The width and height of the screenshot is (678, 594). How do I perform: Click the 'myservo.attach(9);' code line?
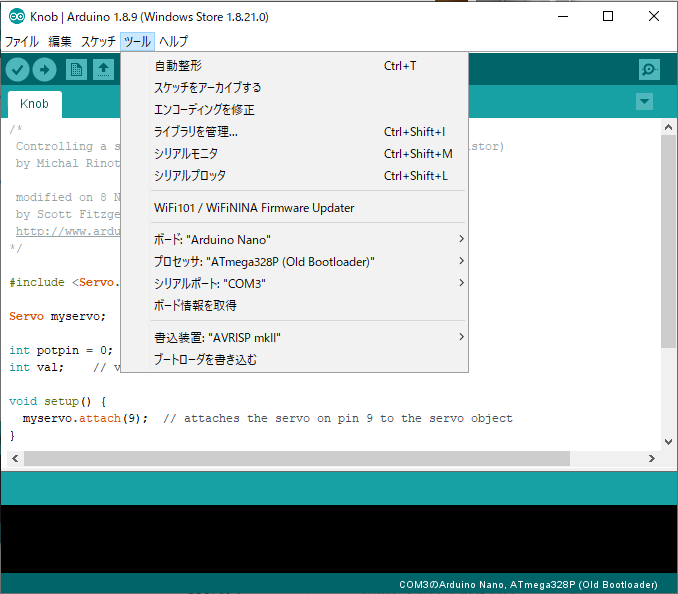85,418
